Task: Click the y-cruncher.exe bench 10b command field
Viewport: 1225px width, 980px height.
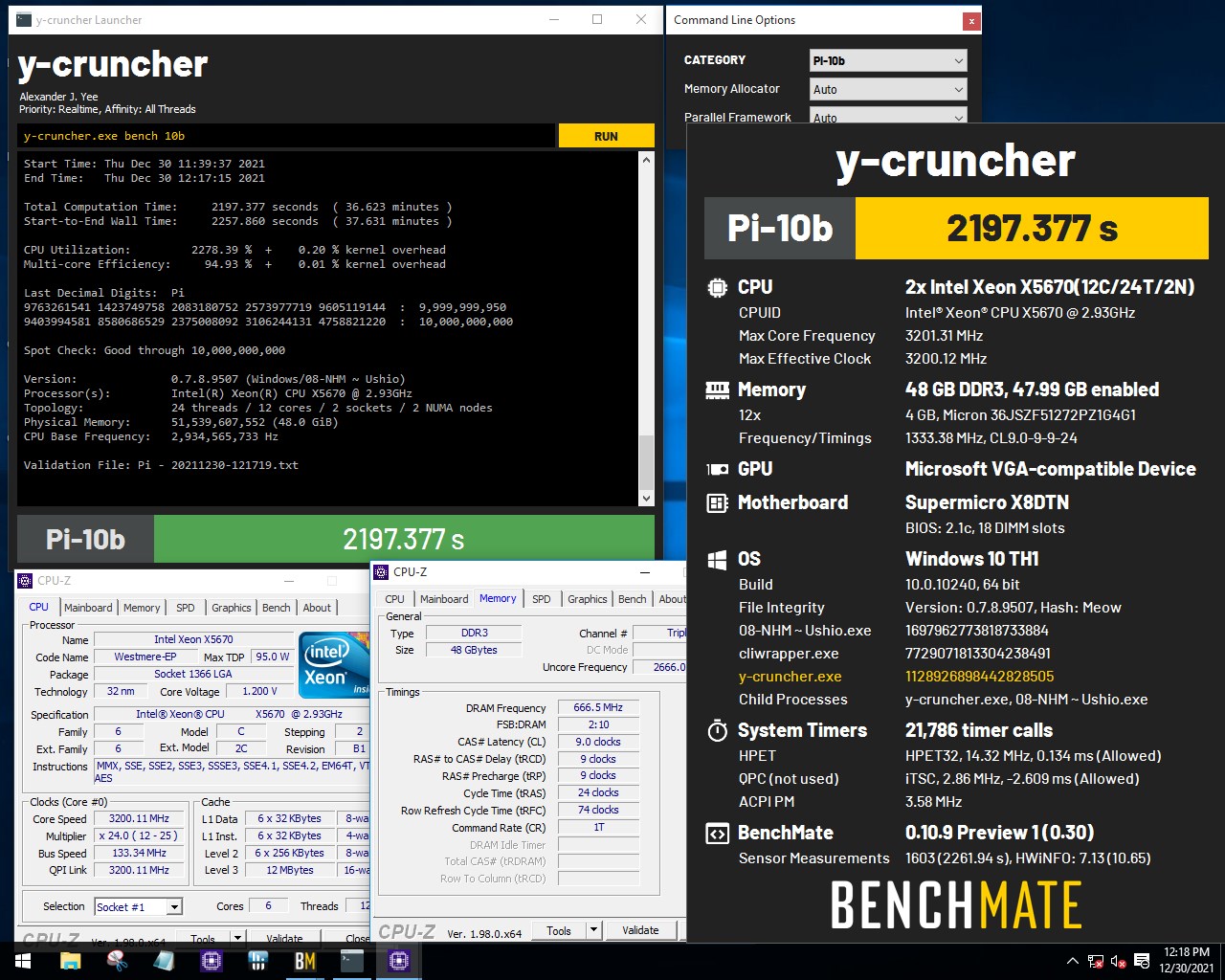Action: click(x=286, y=136)
